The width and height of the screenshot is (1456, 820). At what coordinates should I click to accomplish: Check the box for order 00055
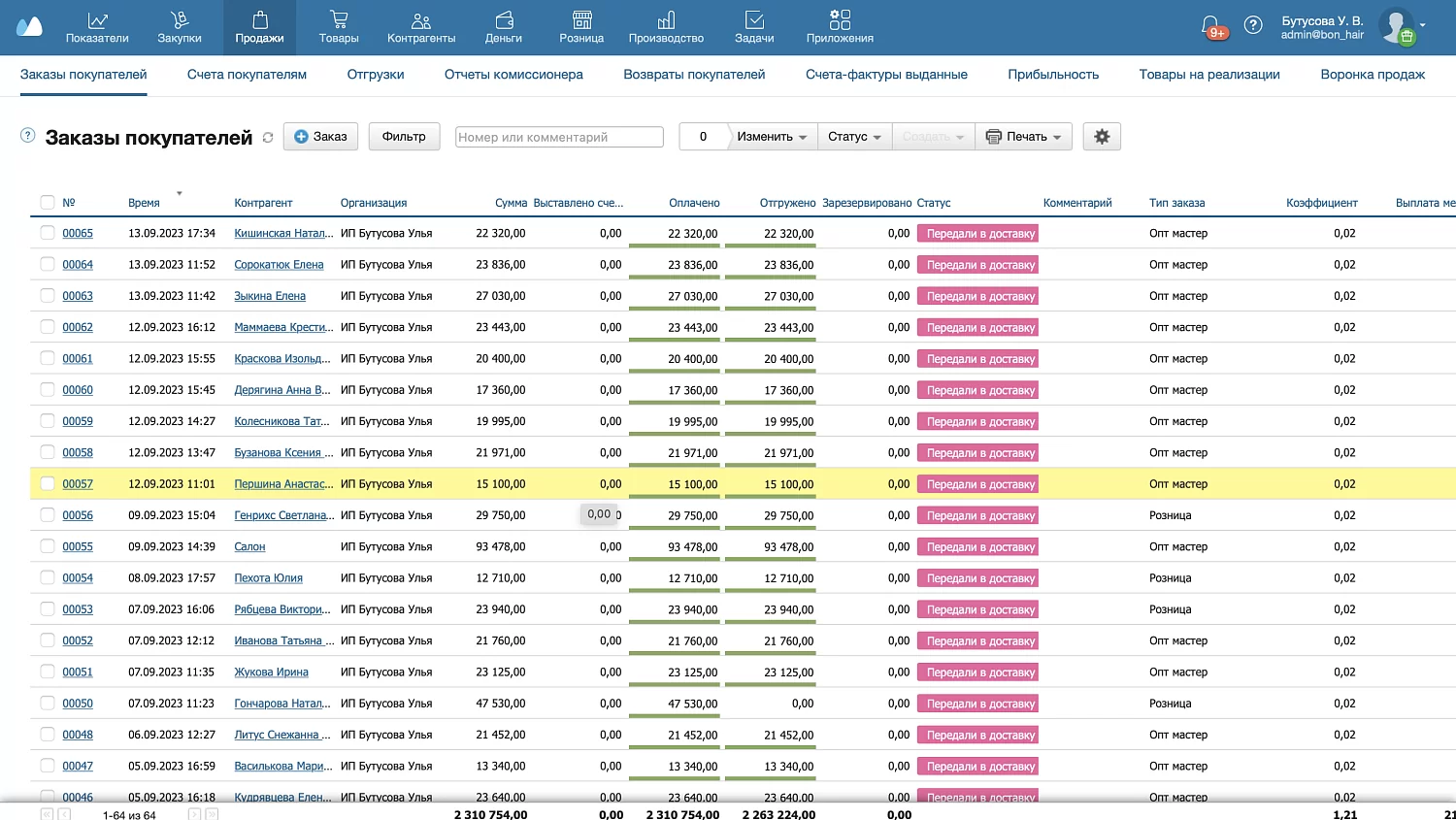point(47,546)
